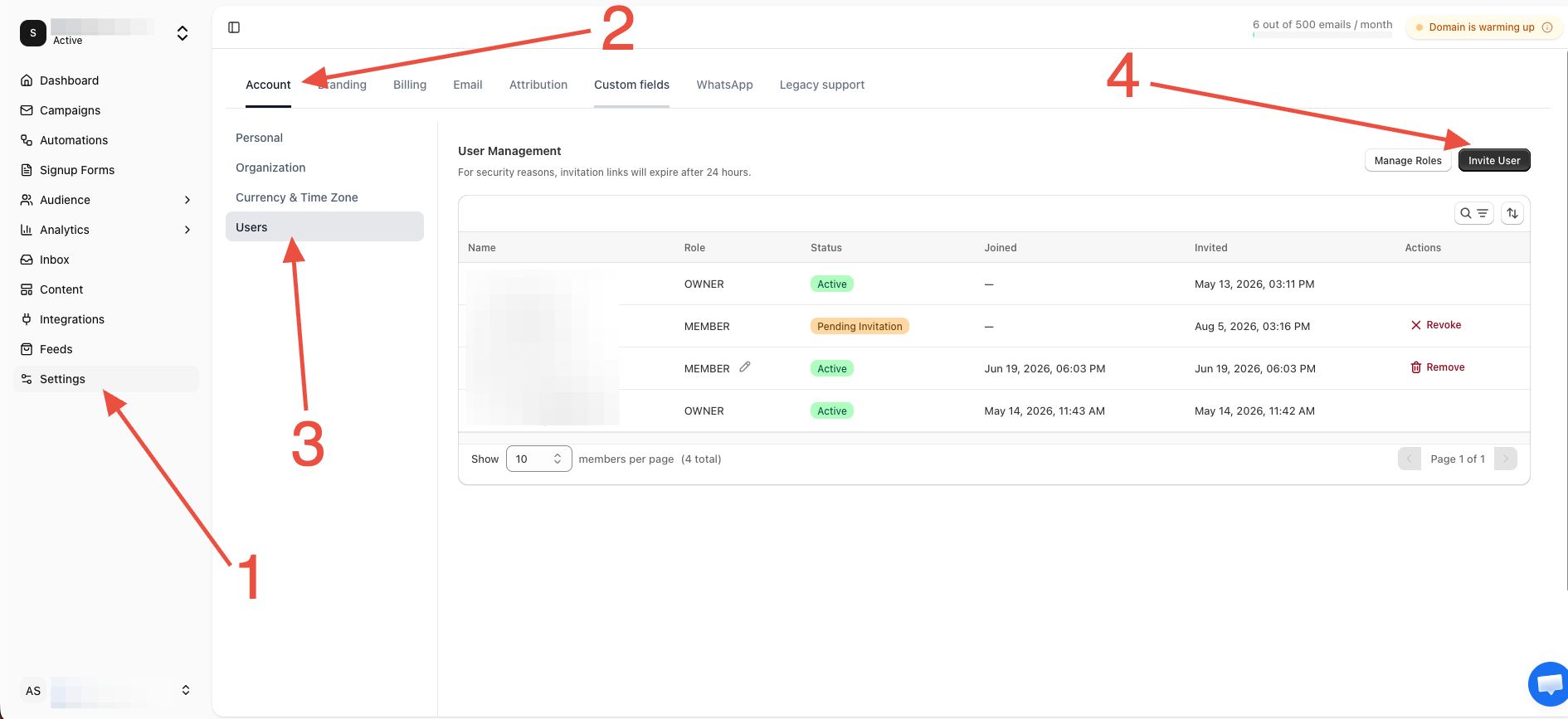Open the chat support bubble
The height and width of the screenshot is (719, 1568).
pos(1548,684)
